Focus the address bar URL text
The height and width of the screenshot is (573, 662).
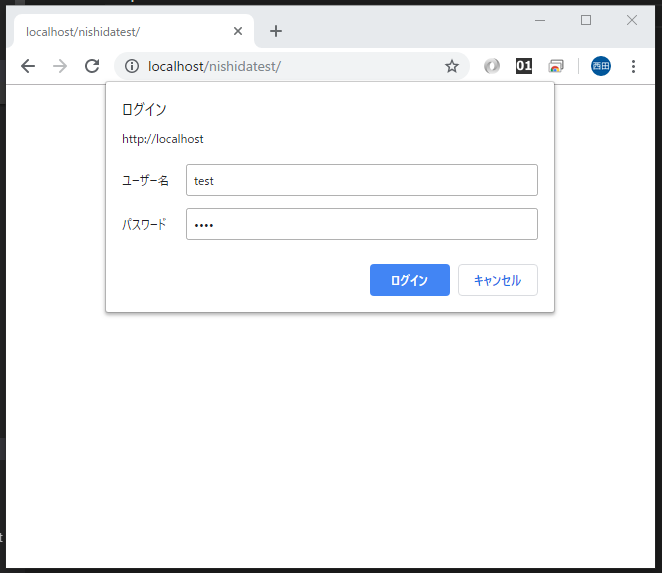tap(214, 66)
